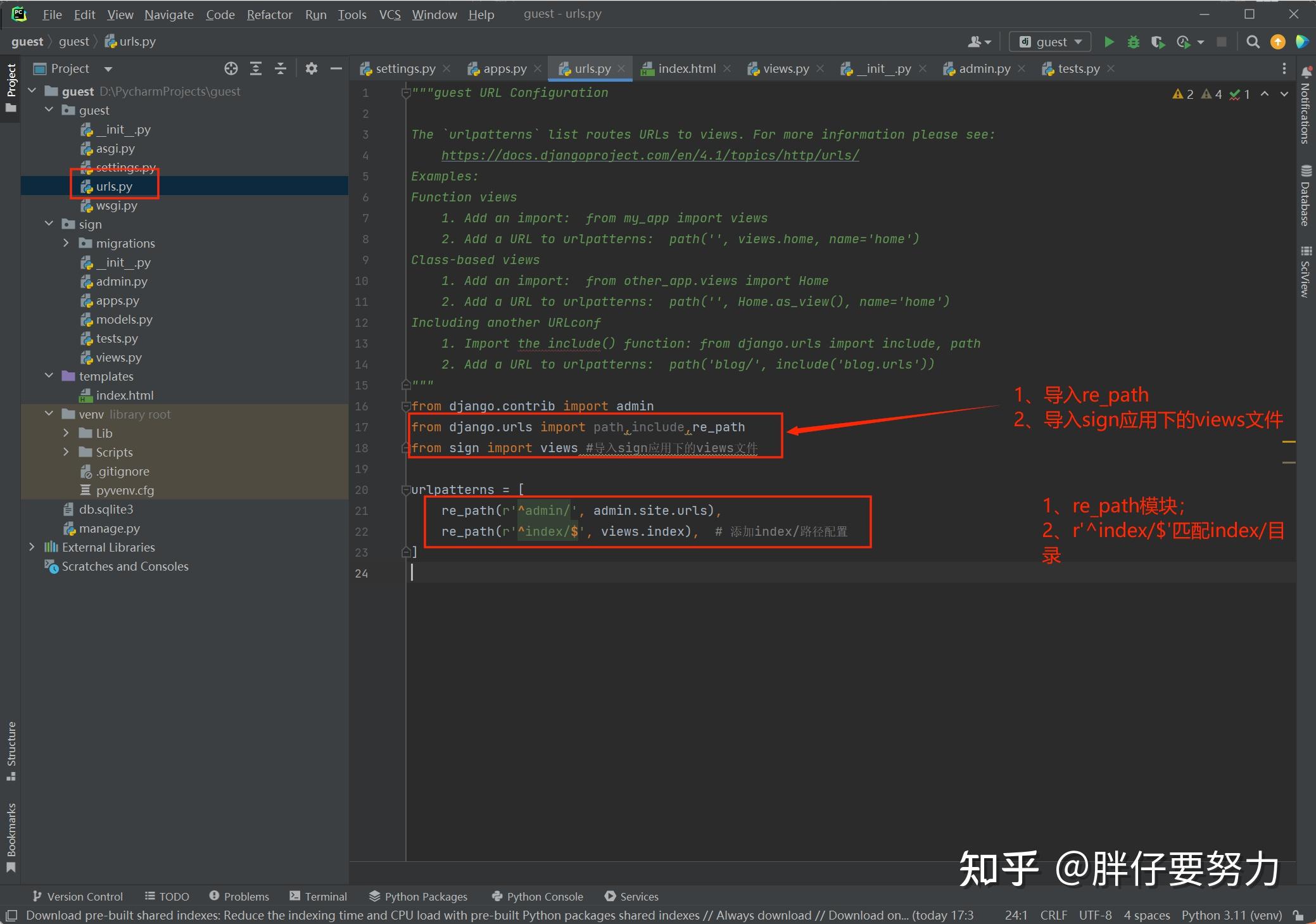Screen dimensions: 1316x924
Task: Click CRLF line separator widget
Action: pos(1053,915)
